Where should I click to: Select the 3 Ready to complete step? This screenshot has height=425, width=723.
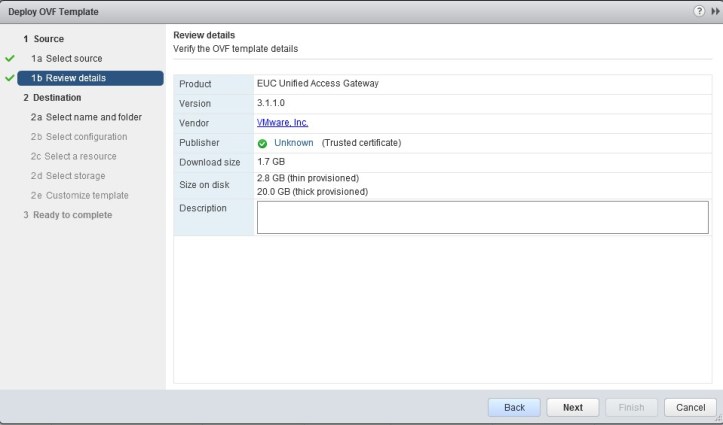click(67, 214)
